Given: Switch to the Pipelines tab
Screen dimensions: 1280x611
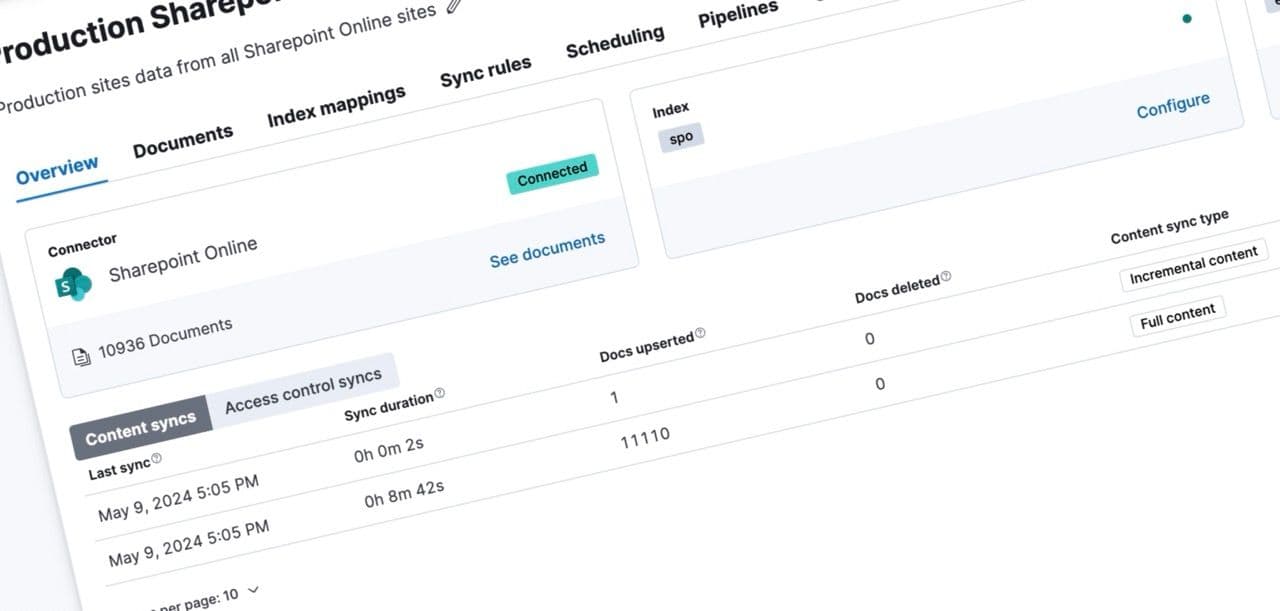Looking at the screenshot, I should [737, 12].
